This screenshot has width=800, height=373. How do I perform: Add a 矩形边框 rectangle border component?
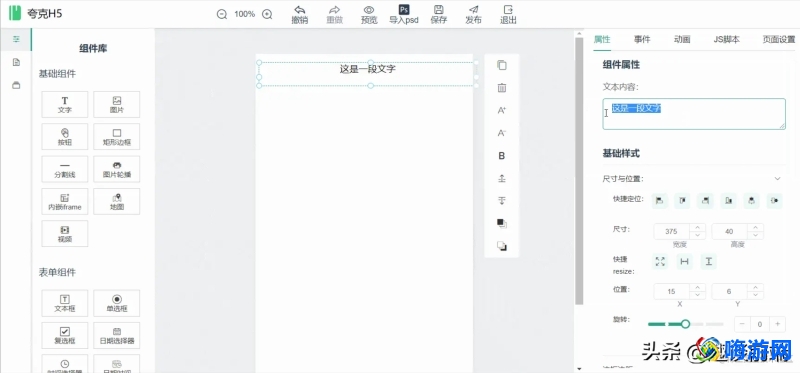[x=117, y=137]
